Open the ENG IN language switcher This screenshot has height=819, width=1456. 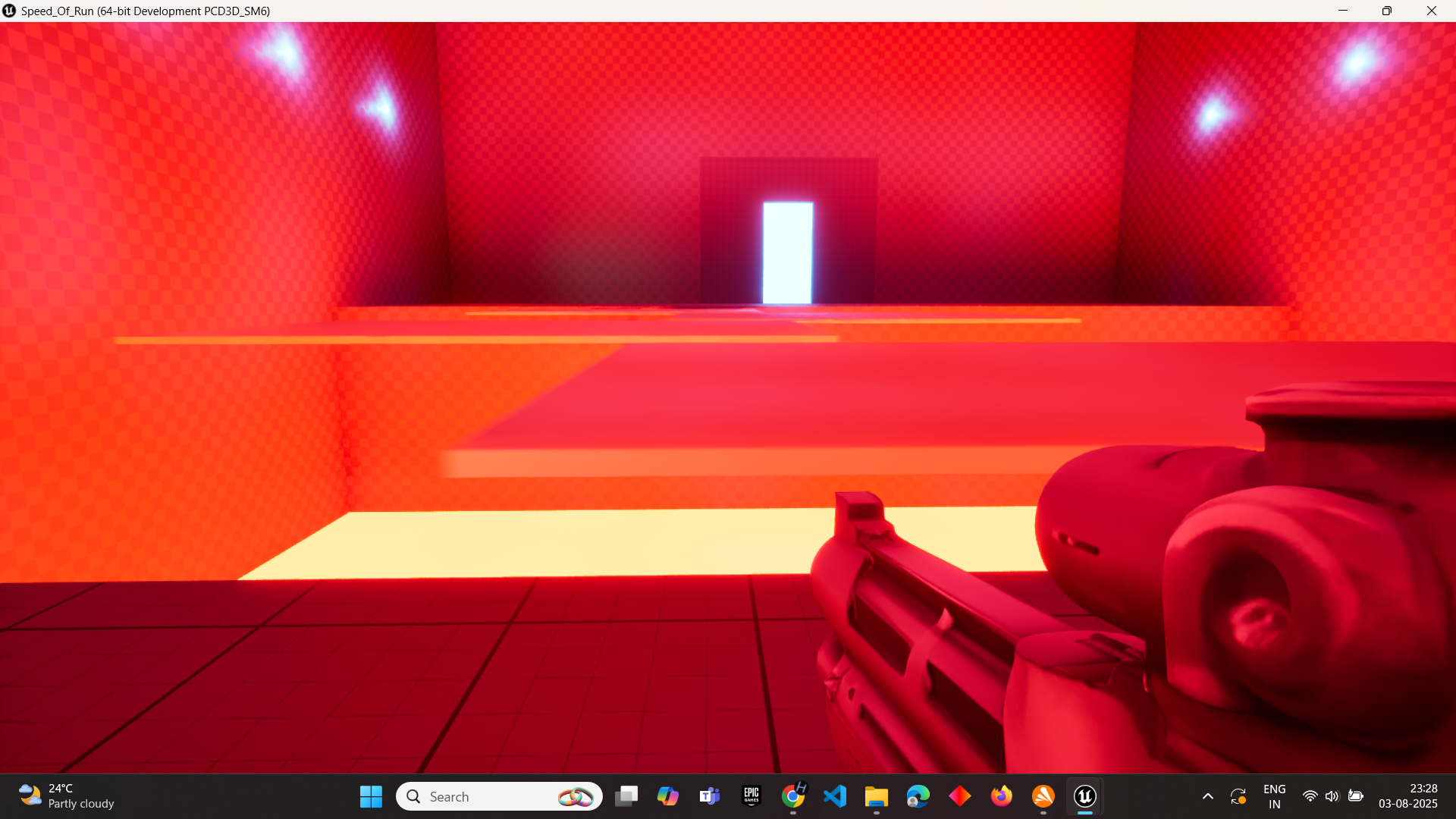pyautogui.click(x=1274, y=796)
